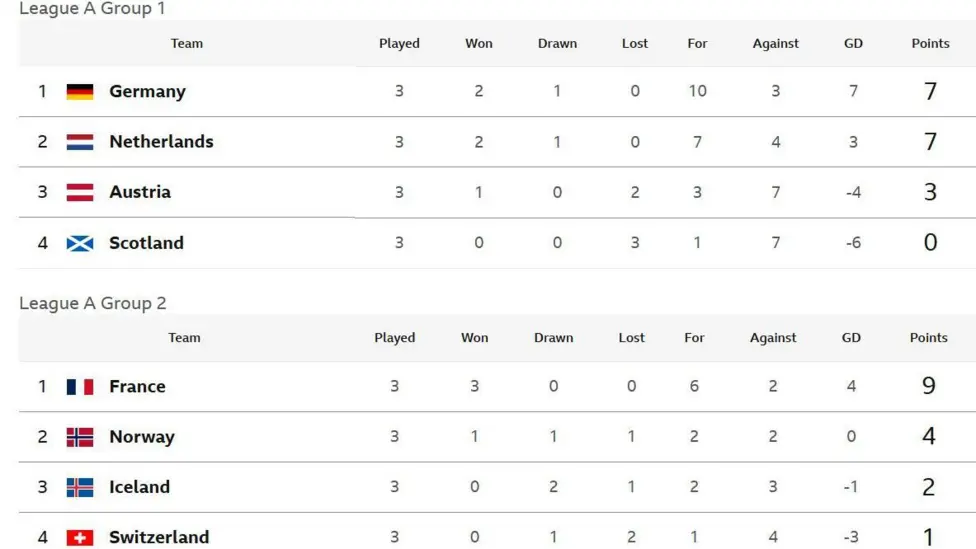Select the France team name
Viewport: 976px width, 549px height.
coord(138,387)
